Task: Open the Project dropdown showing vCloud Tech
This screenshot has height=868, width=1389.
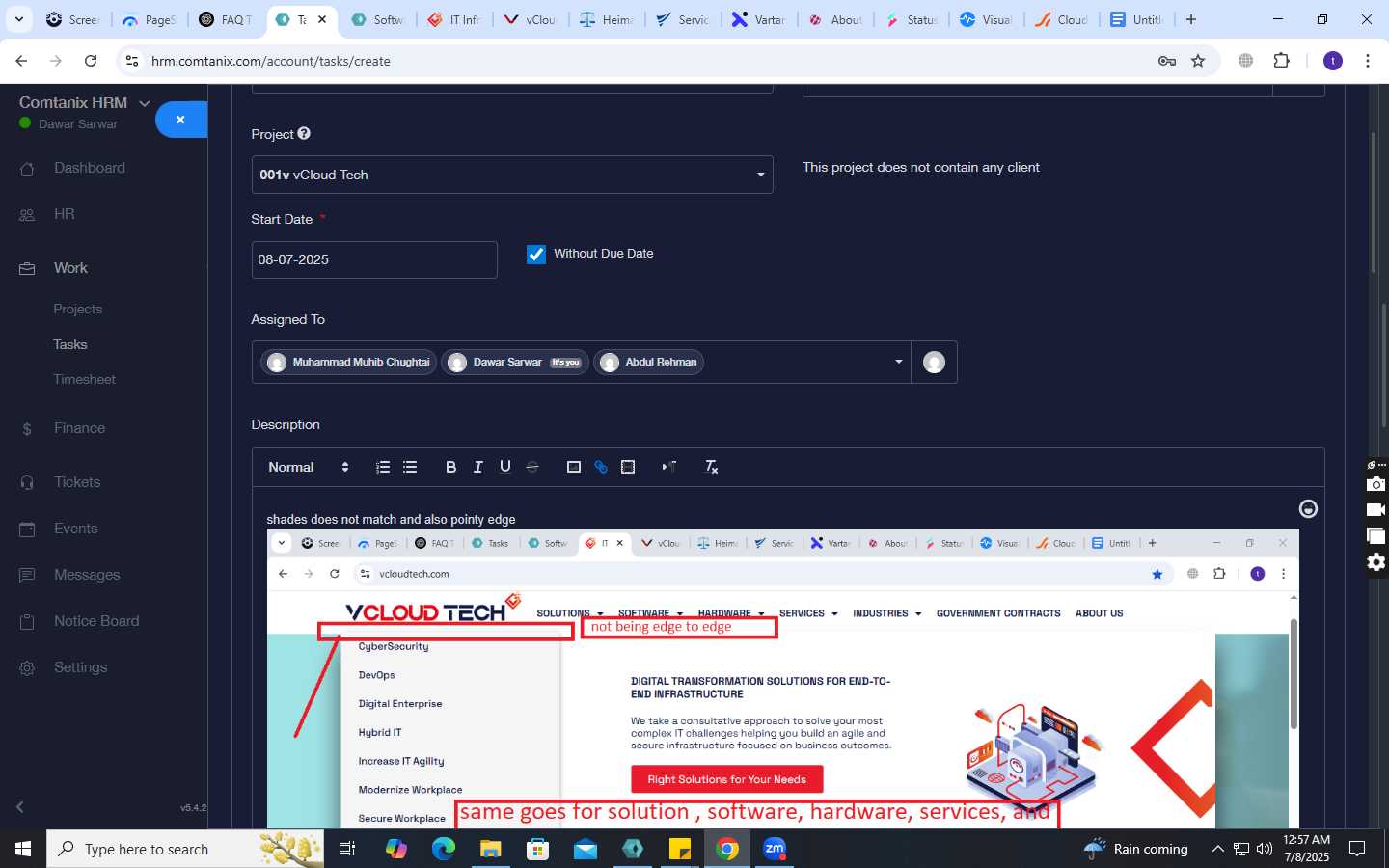Action: coord(512,175)
